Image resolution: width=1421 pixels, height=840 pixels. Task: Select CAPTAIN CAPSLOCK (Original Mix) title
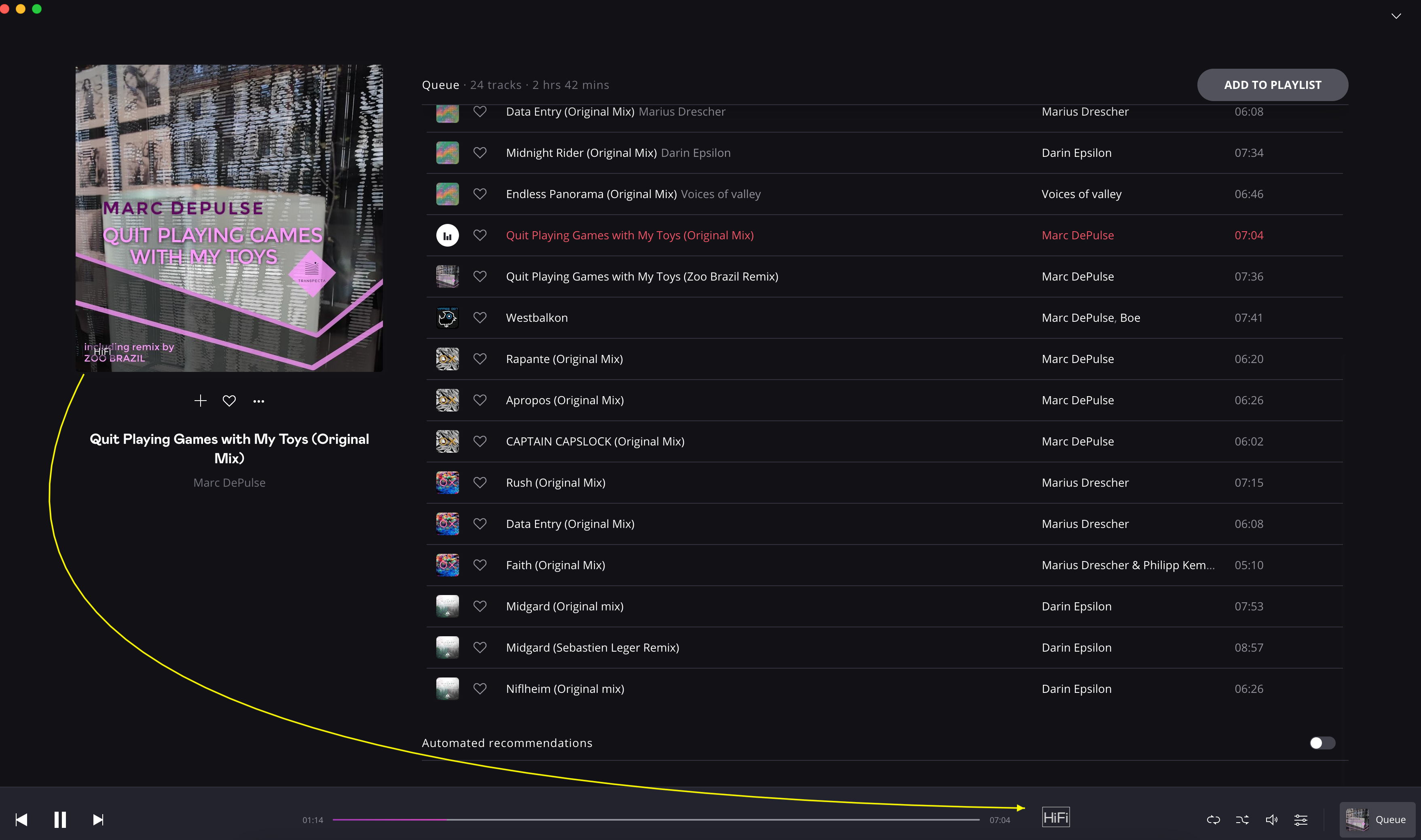click(x=595, y=441)
